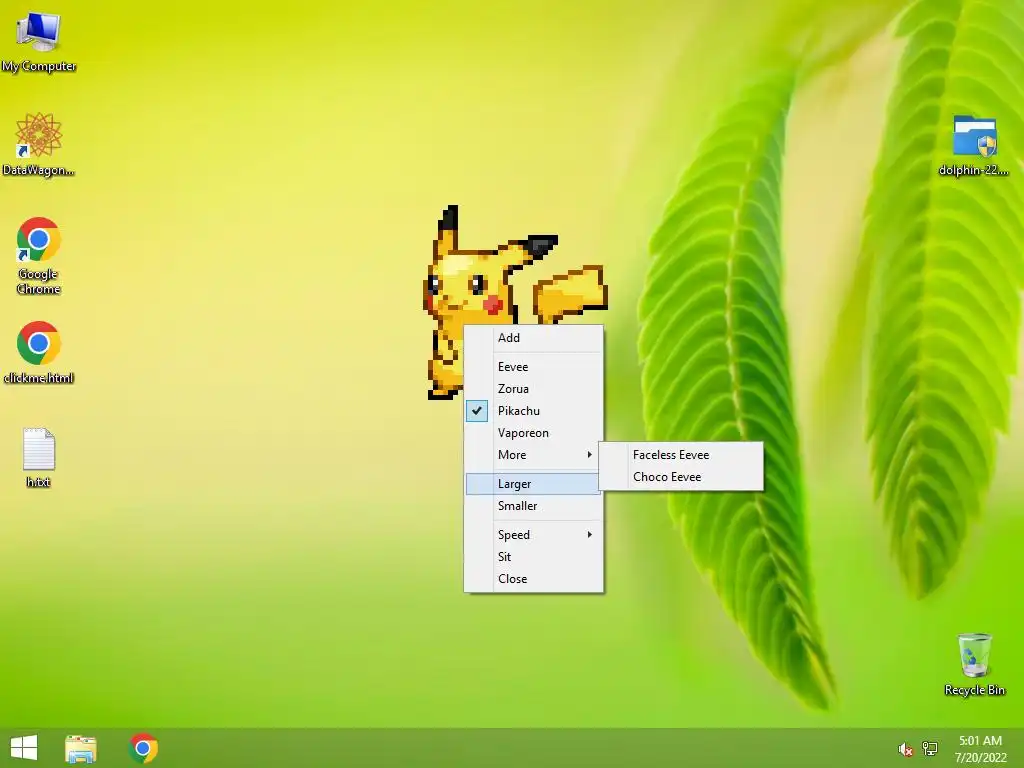Image resolution: width=1024 pixels, height=768 pixels.
Task: Select Choco Eevee from the submenu
Action: click(x=681, y=477)
